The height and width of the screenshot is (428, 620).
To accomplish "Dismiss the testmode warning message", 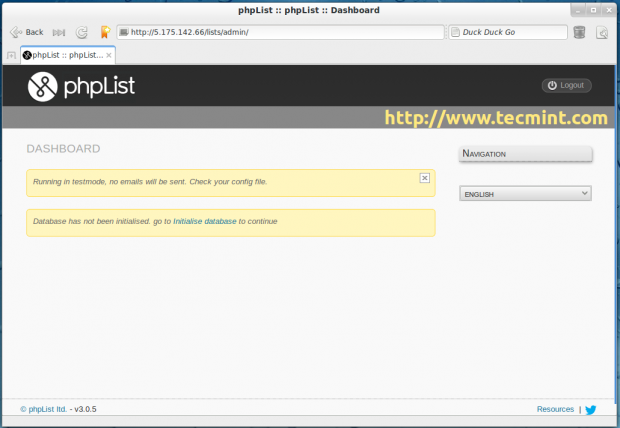I will click(424, 178).
